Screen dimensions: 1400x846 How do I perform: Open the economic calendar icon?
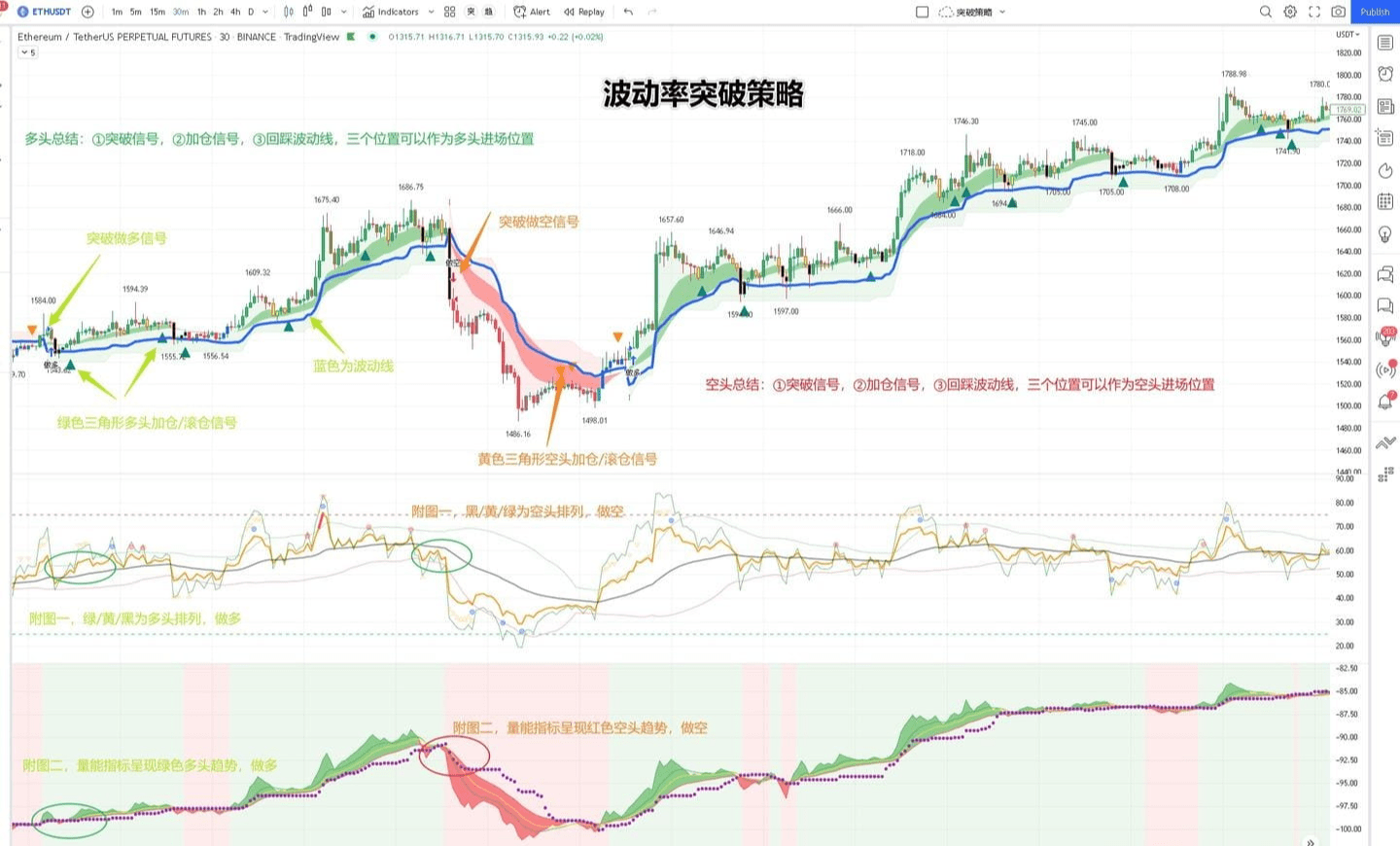(1385, 201)
